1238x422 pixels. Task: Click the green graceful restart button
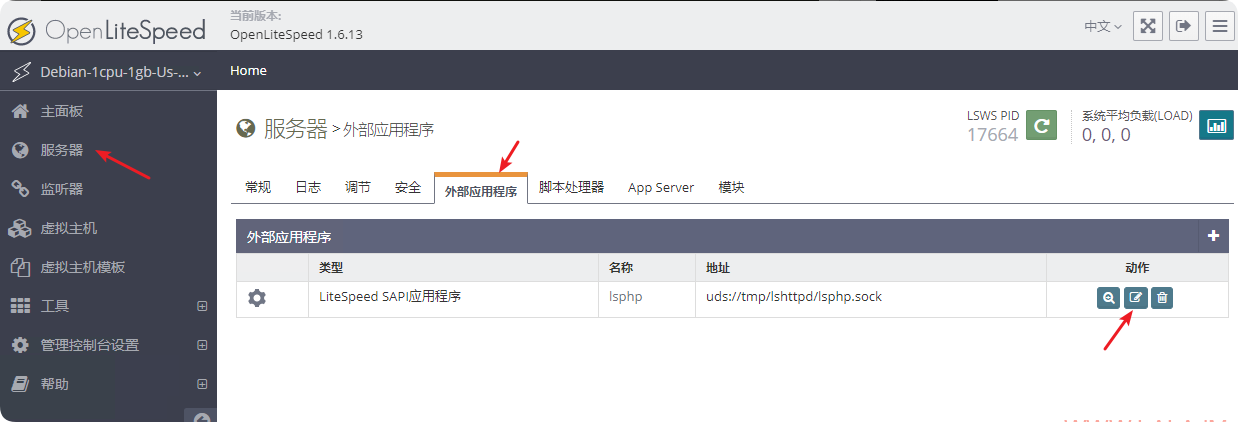pyautogui.click(x=1042, y=125)
